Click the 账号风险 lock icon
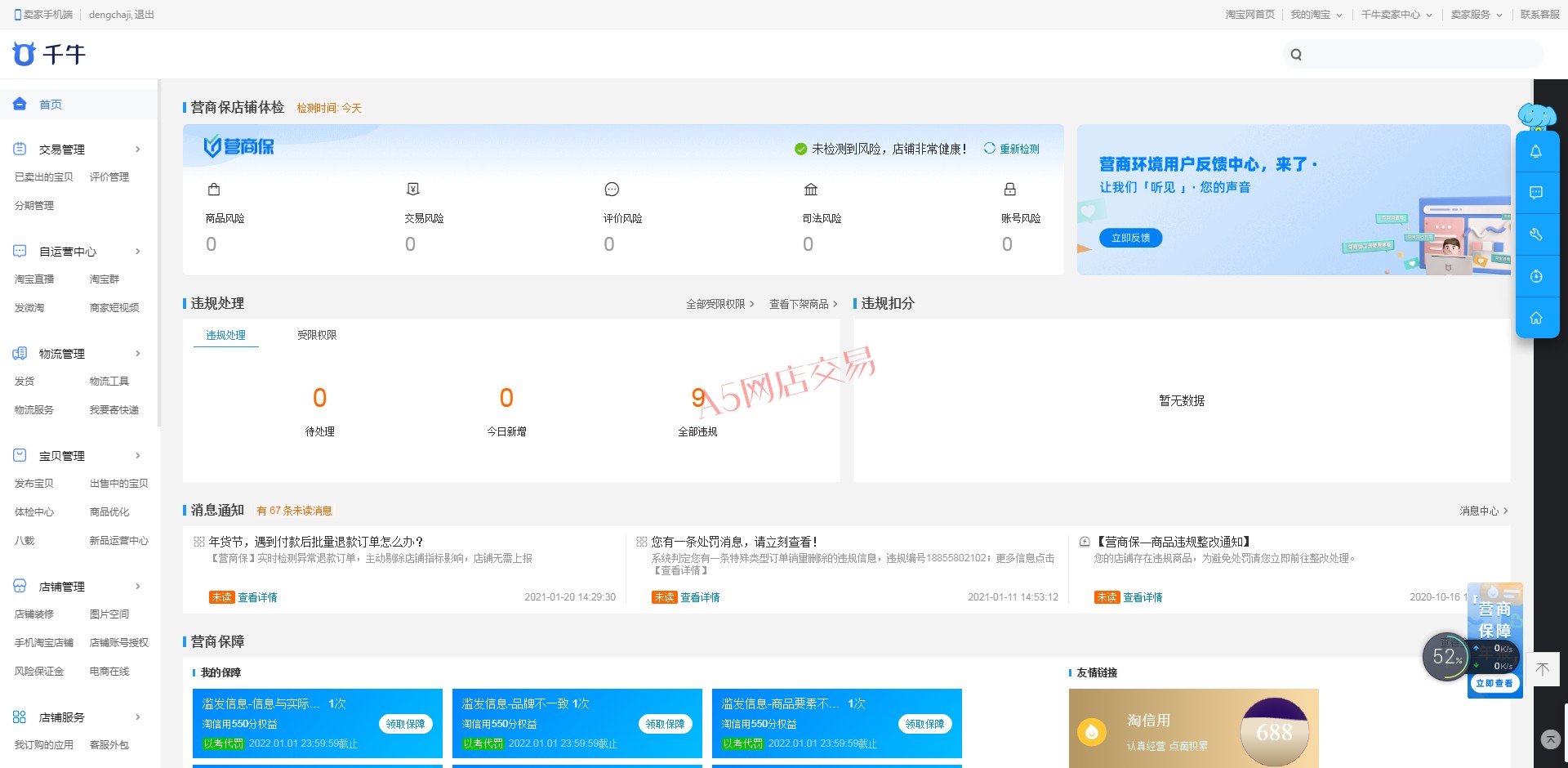 (1010, 190)
